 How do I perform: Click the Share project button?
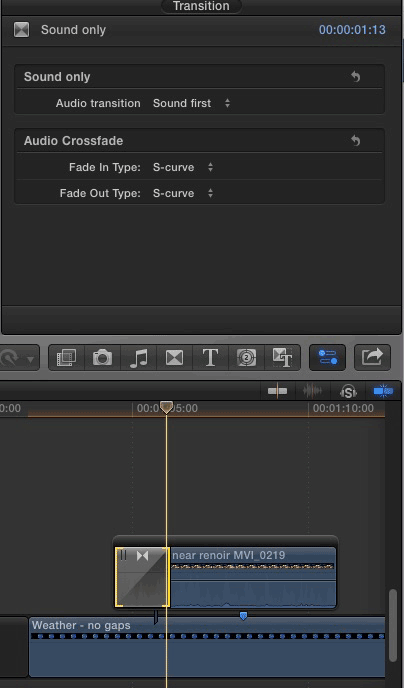tap(372, 358)
